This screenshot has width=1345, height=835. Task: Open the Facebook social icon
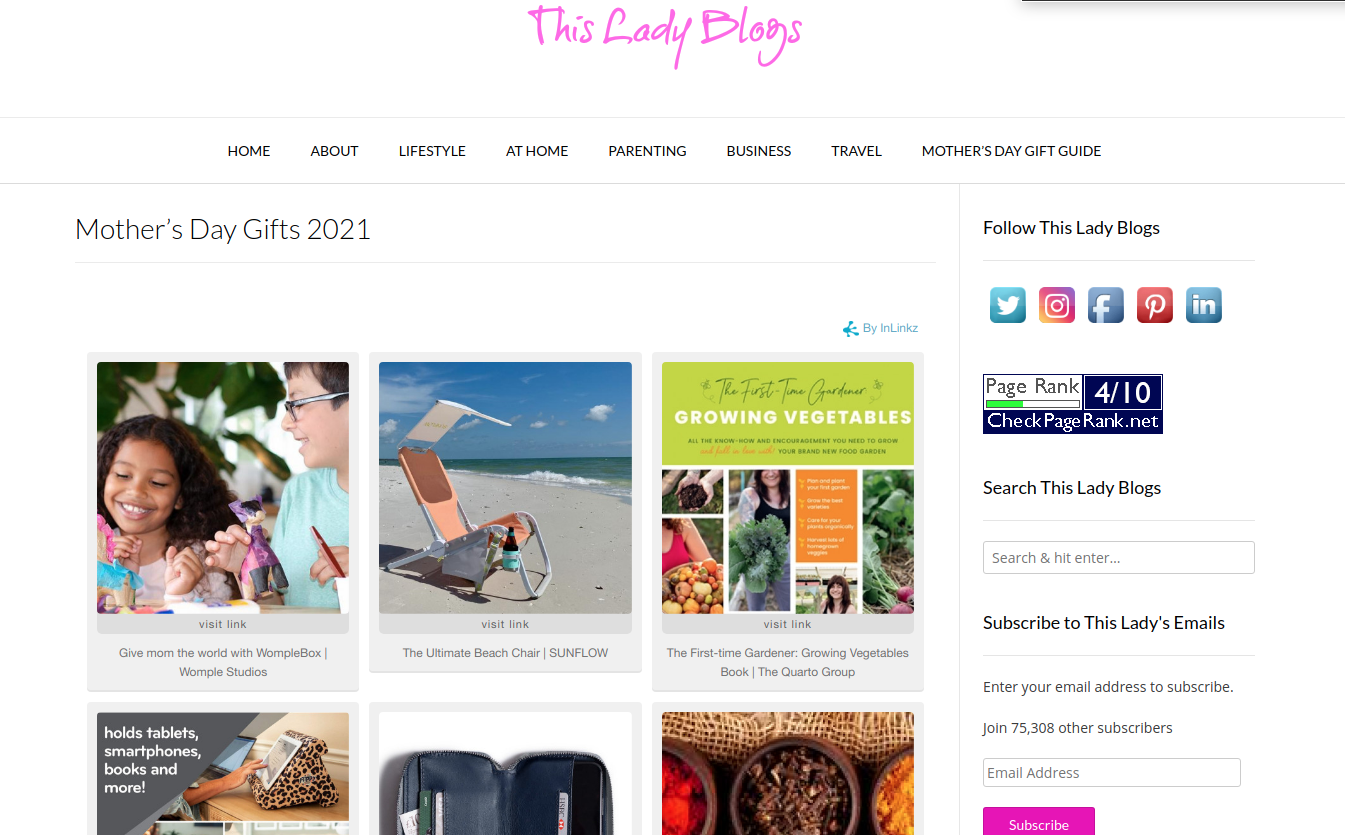[1105, 305]
